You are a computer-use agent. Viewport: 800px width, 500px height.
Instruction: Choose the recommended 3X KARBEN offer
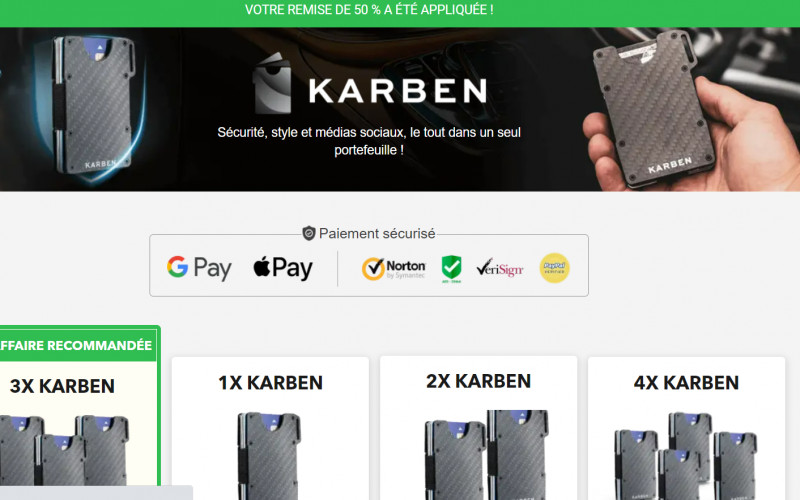[x=79, y=413]
